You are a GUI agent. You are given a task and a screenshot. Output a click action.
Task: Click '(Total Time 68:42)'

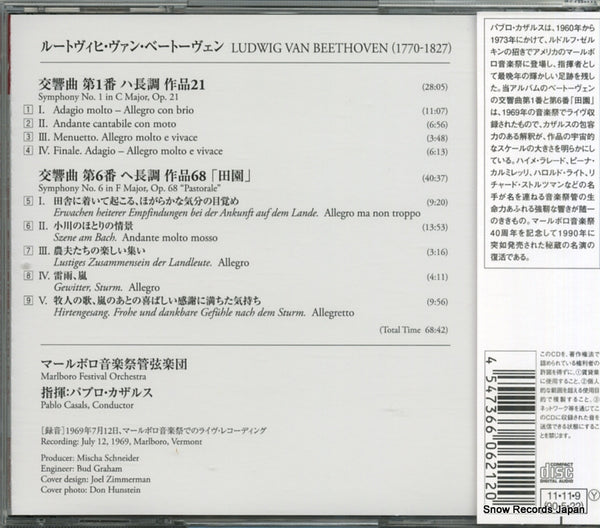click(x=414, y=330)
